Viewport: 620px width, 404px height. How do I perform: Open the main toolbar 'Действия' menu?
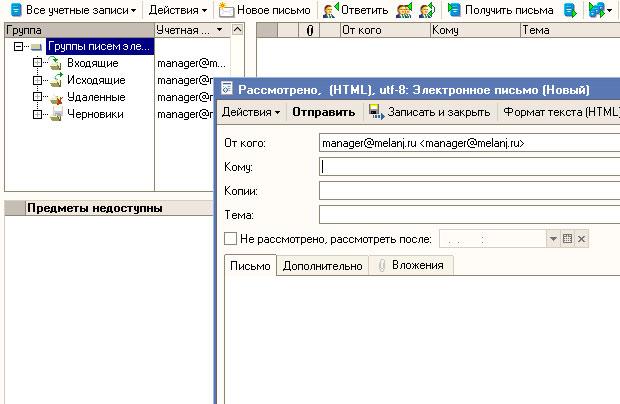tap(178, 10)
